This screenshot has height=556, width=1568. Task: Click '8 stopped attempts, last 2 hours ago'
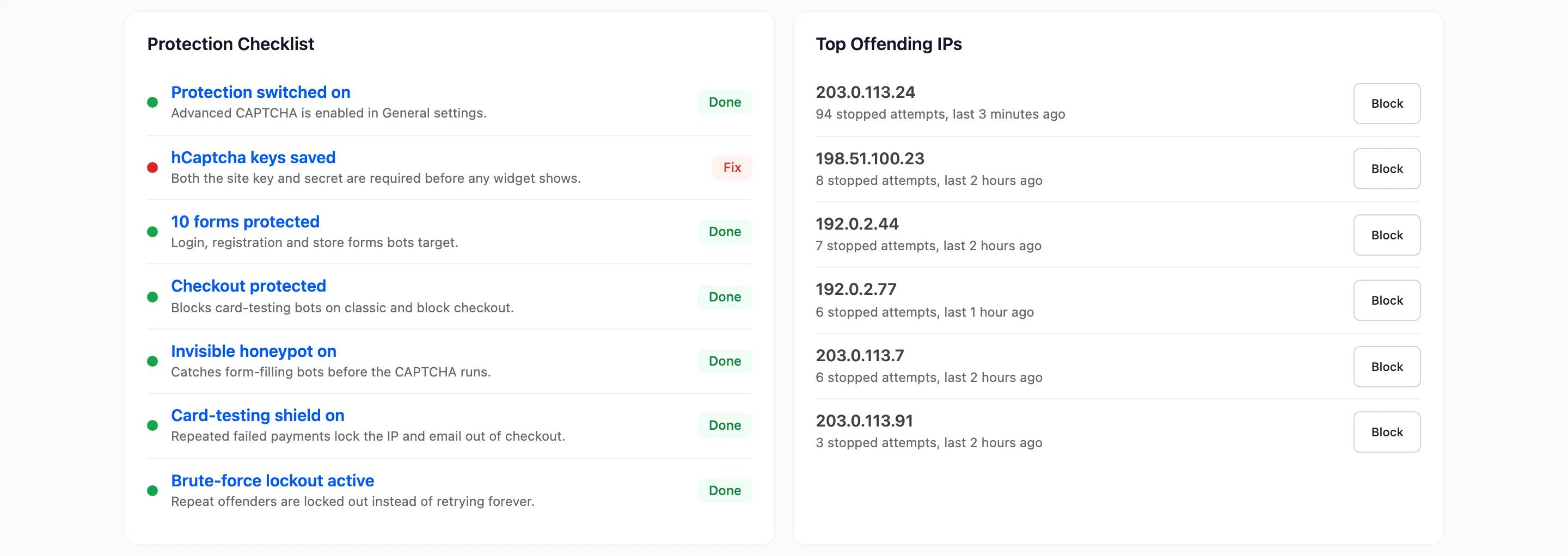click(x=929, y=181)
